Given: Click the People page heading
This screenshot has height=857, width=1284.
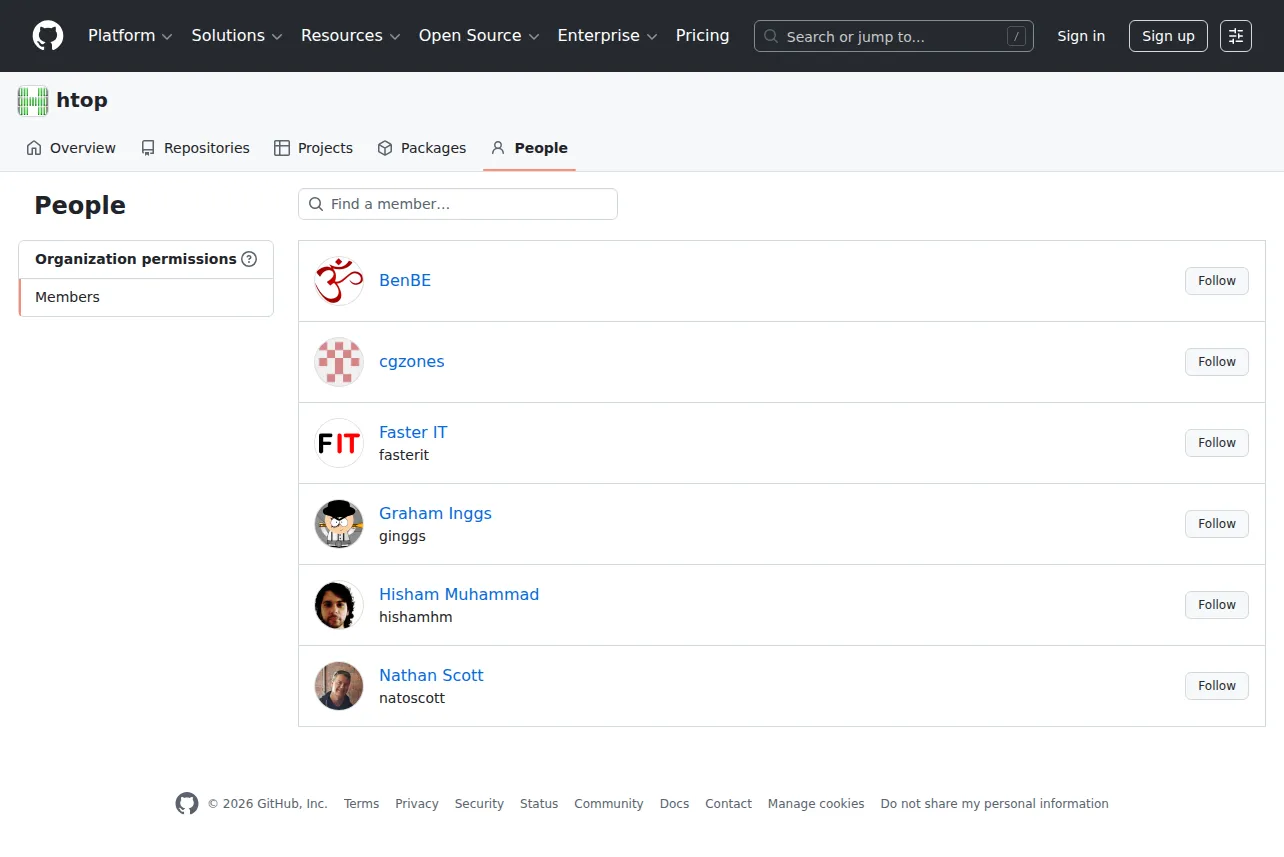Looking at the screenshot, I should [x=80, y=206].
